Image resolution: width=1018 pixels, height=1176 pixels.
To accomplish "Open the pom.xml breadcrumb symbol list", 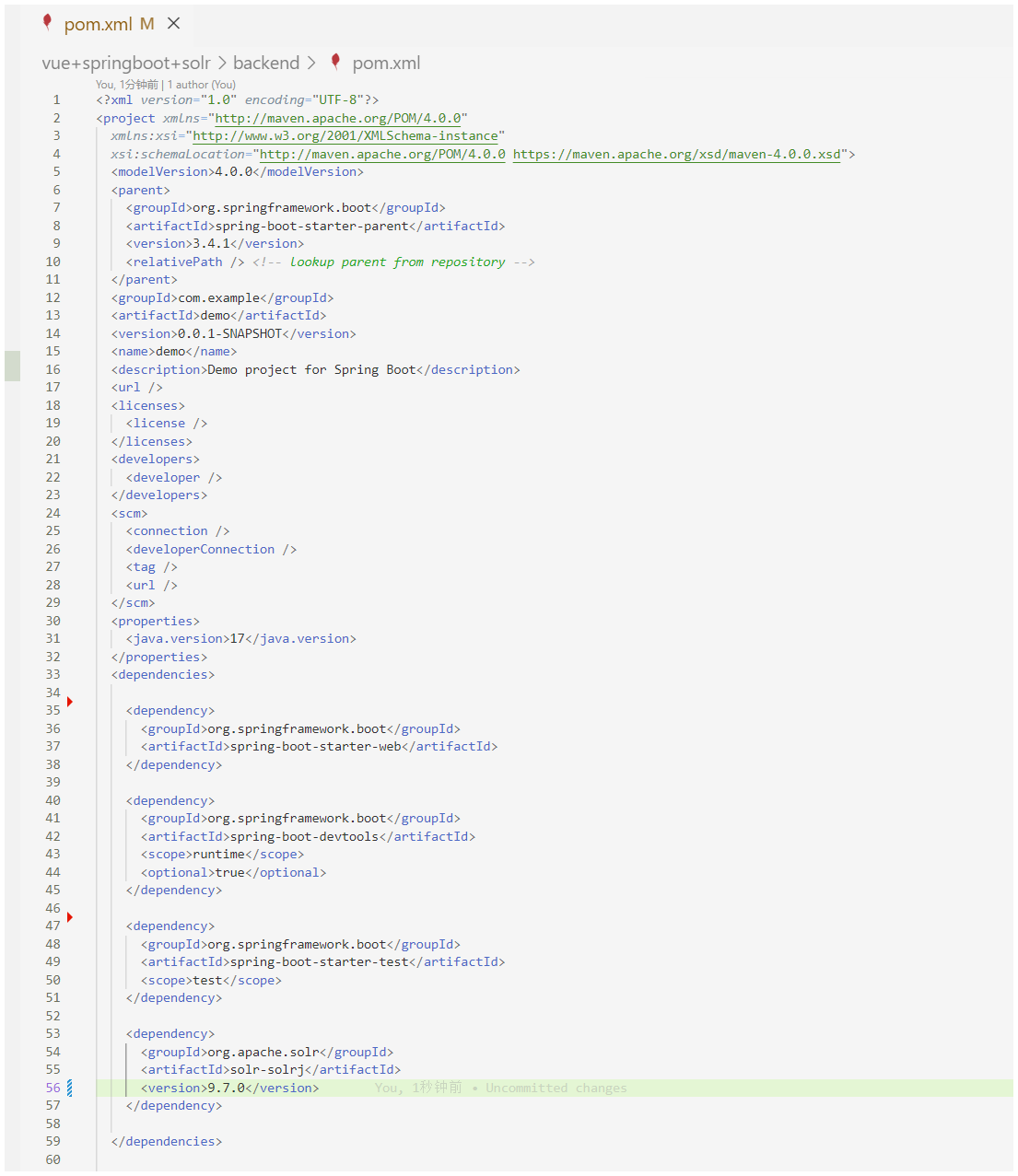I will coord(386,63).
